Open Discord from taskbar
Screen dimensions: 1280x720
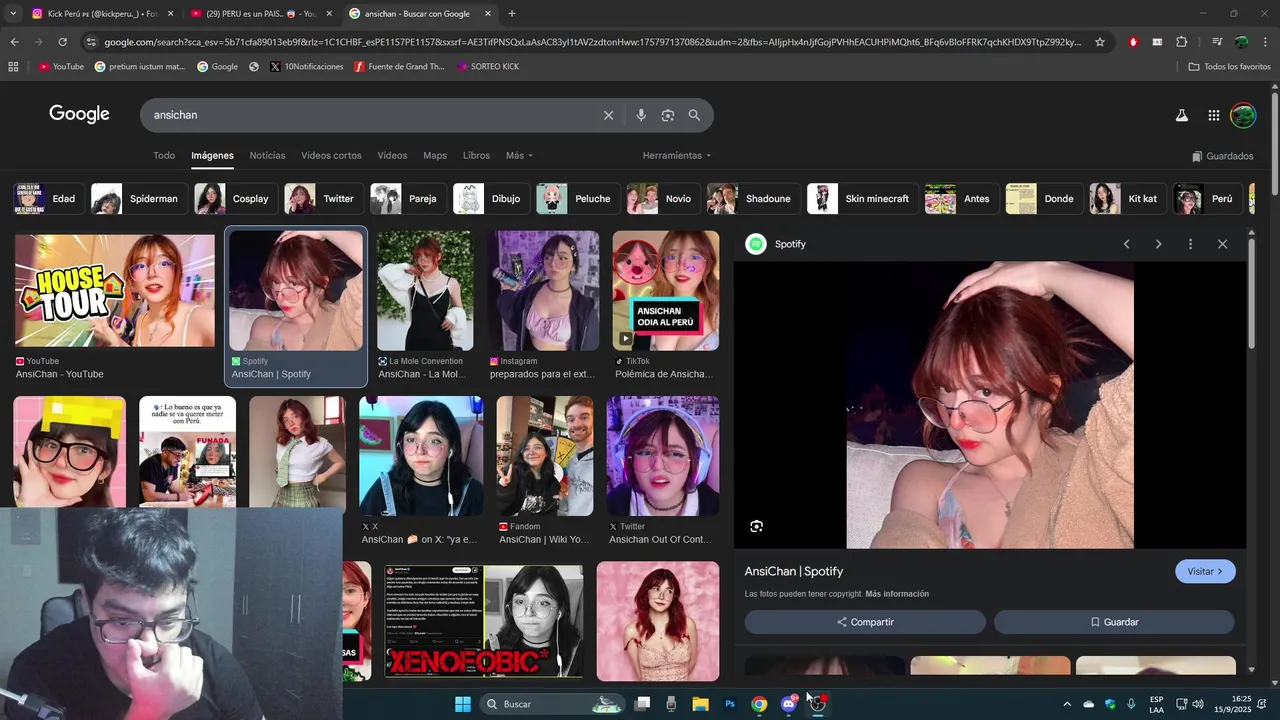[x=789, y=704]
